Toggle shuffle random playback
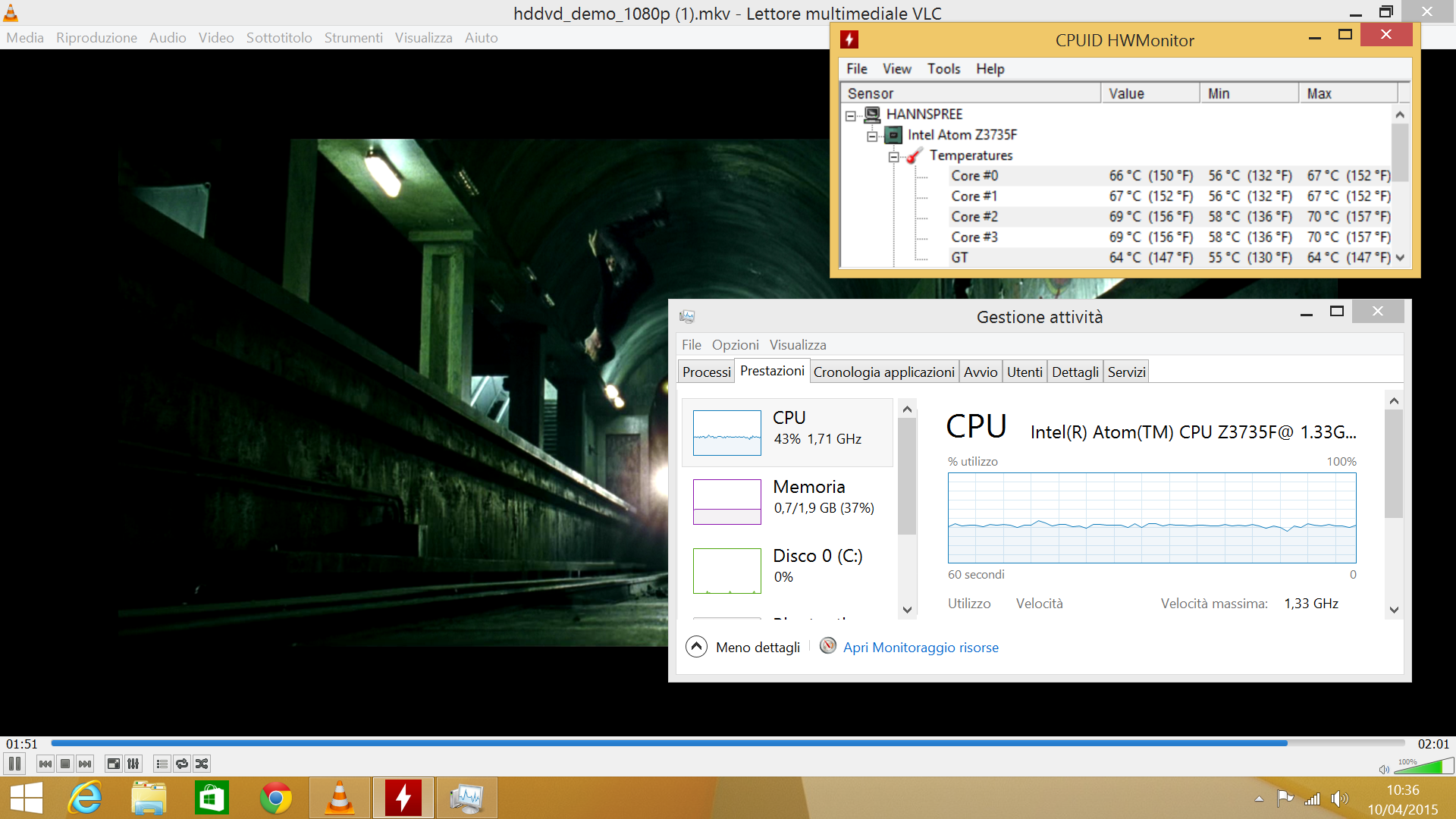 (x=202, y=764)
